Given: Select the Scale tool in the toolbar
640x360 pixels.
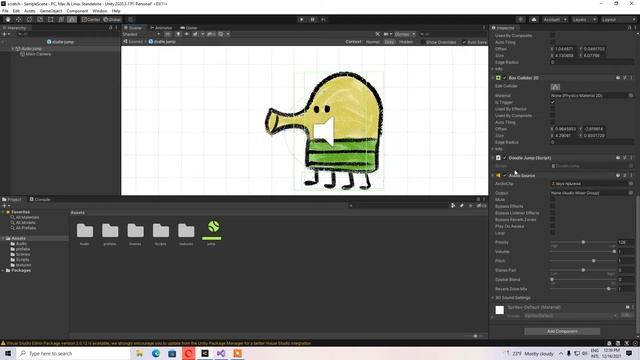Looking at the screenshot, I should 40,20.
